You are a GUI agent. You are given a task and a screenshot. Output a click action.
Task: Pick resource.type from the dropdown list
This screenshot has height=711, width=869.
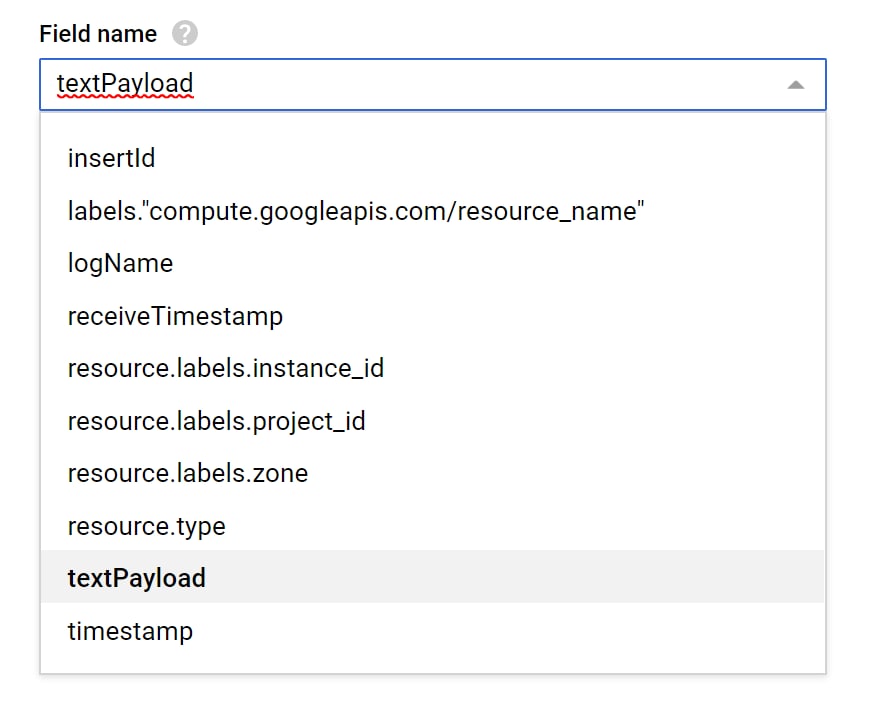(432, 526)
